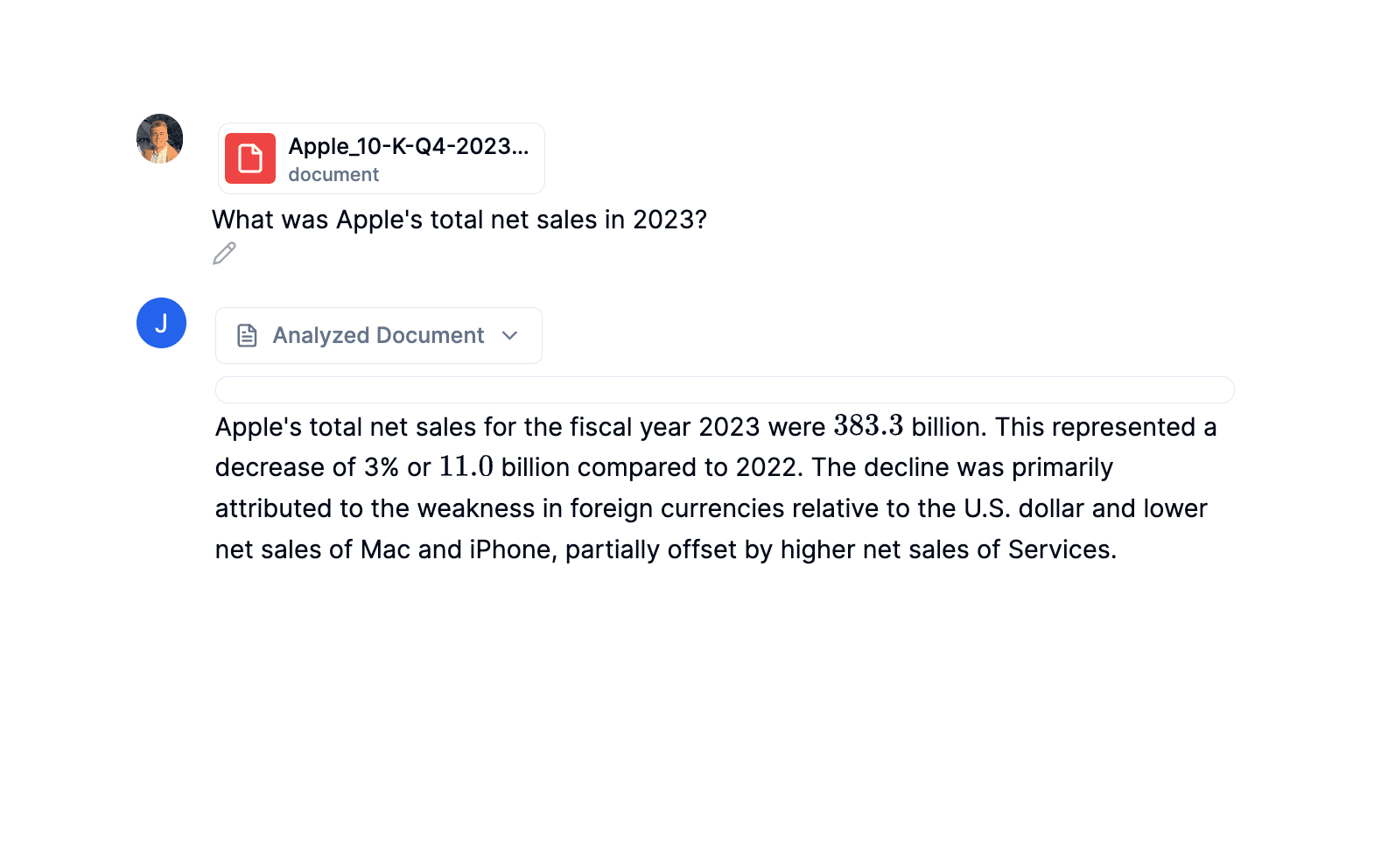
Task: Click the page icon beside Analyzed Document
Action: click(x=248, y=336)
